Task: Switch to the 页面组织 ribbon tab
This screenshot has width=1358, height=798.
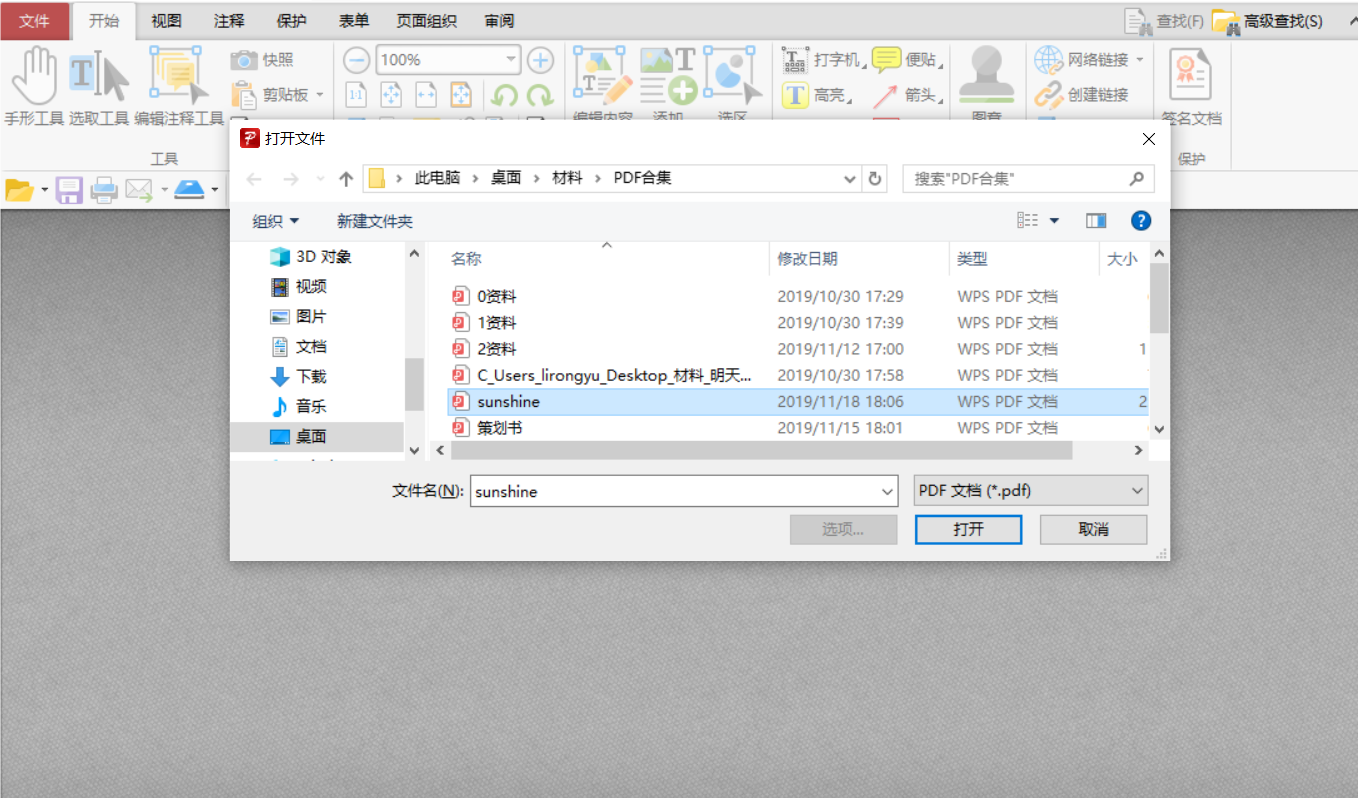Action: (x=426, y=20)
